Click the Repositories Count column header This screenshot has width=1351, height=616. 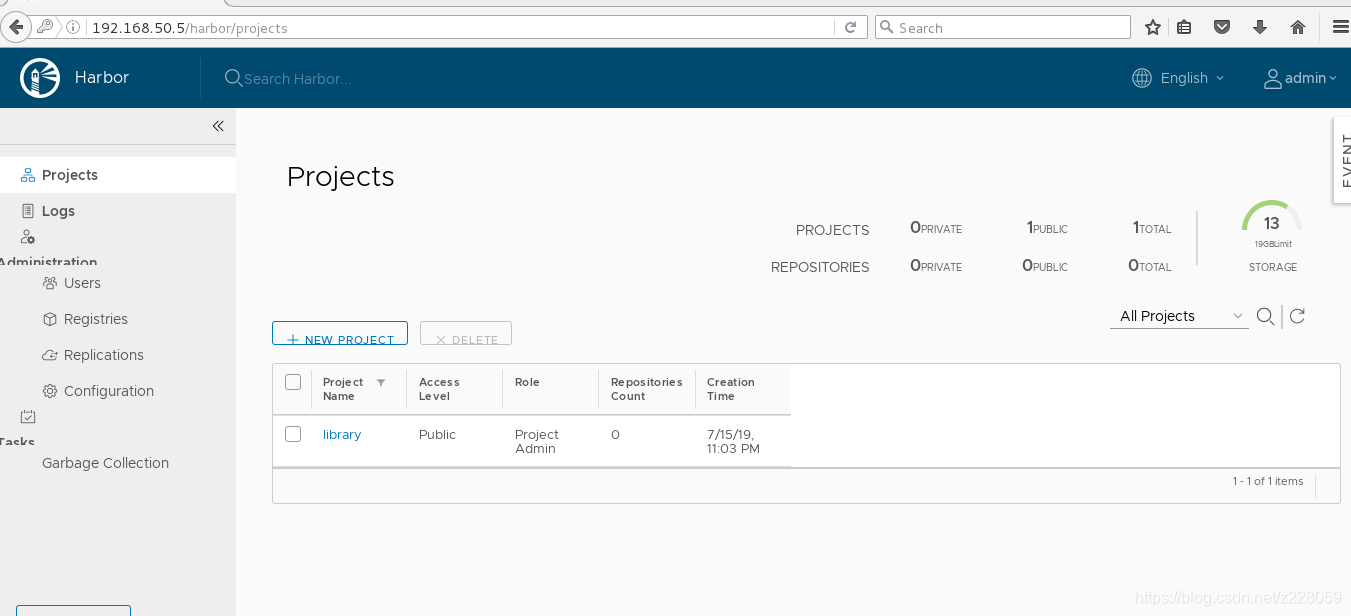point(647,389)
